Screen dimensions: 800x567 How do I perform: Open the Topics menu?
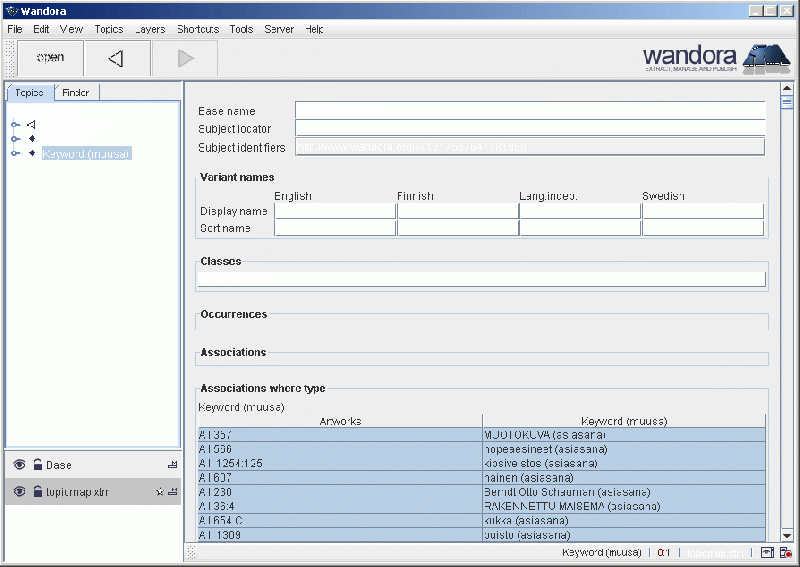pyautogui.click(x=108, y=29)
